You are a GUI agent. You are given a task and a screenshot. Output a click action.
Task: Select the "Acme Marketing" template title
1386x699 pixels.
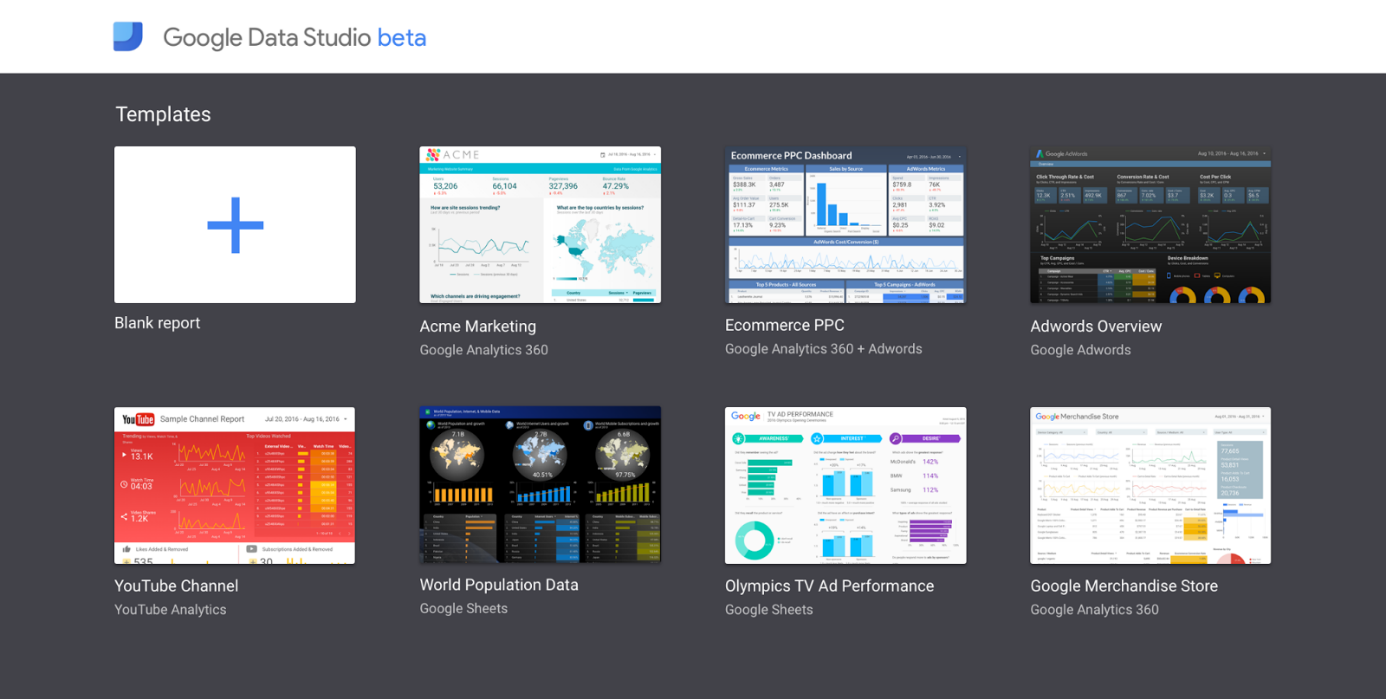tap(478, 326)
